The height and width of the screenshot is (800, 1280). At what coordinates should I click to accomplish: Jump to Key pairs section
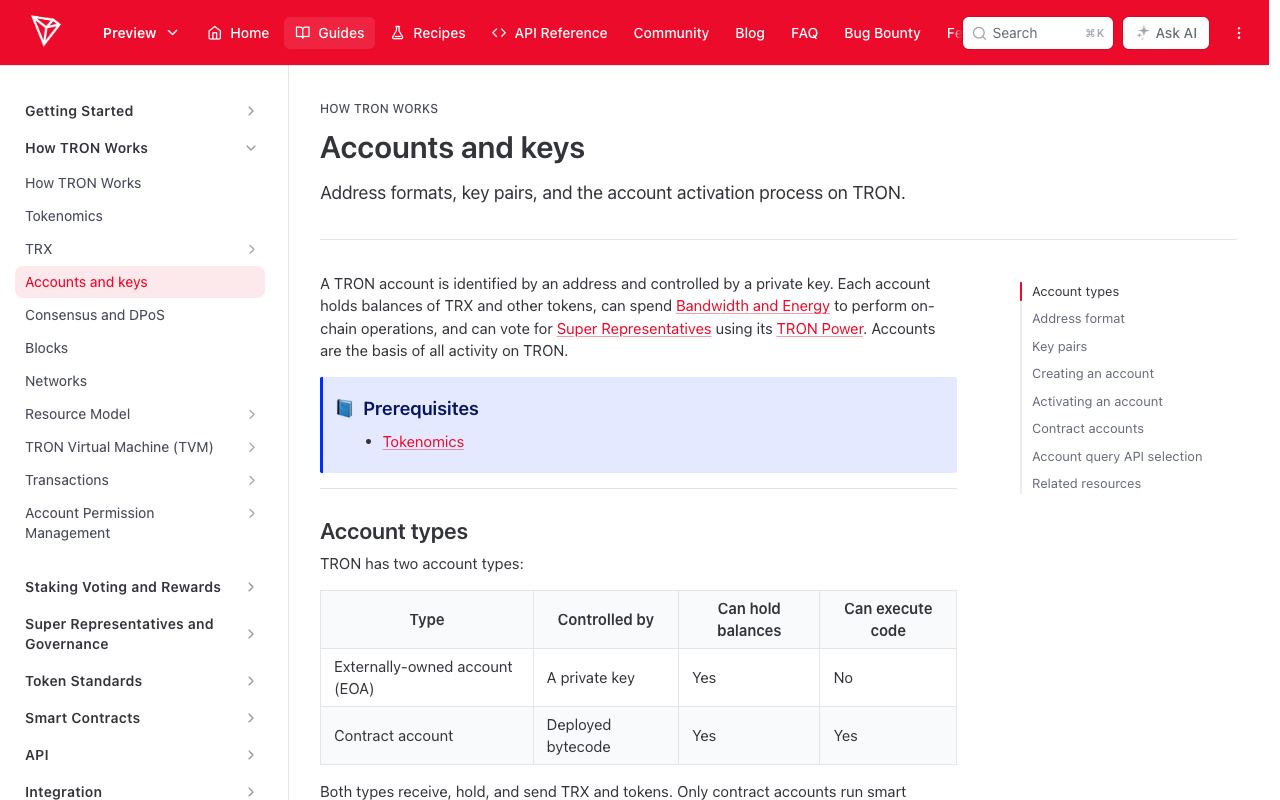click(x=1059, y=346)
